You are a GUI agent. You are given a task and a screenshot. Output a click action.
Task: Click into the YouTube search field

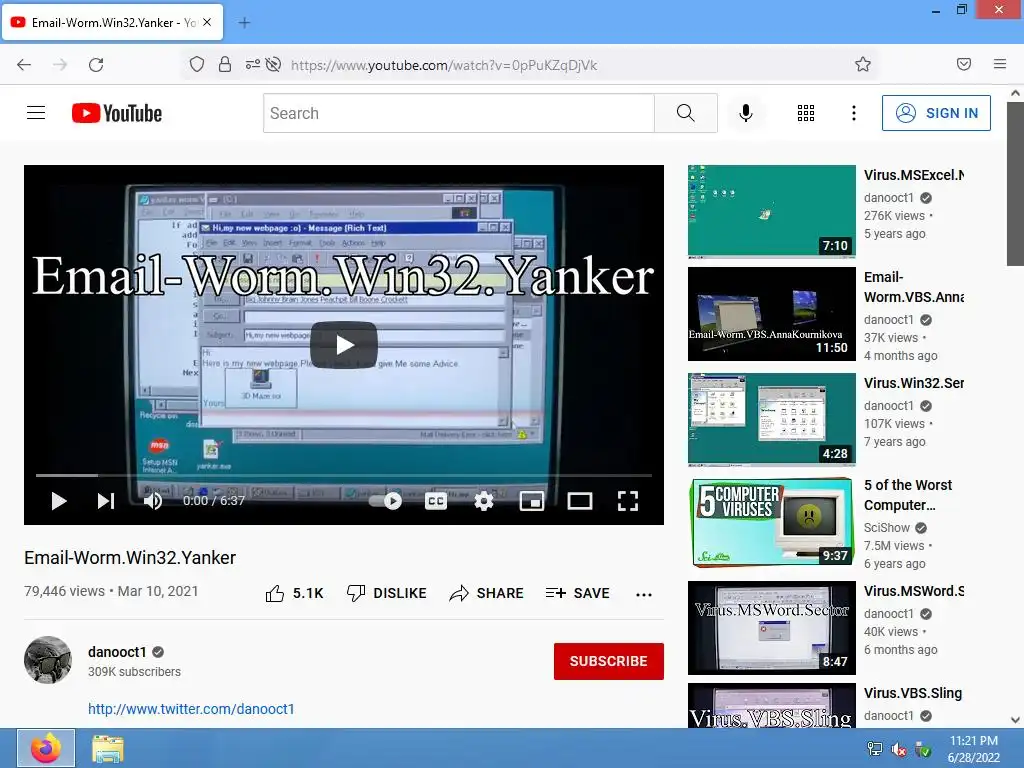click(x=459, y=113)
